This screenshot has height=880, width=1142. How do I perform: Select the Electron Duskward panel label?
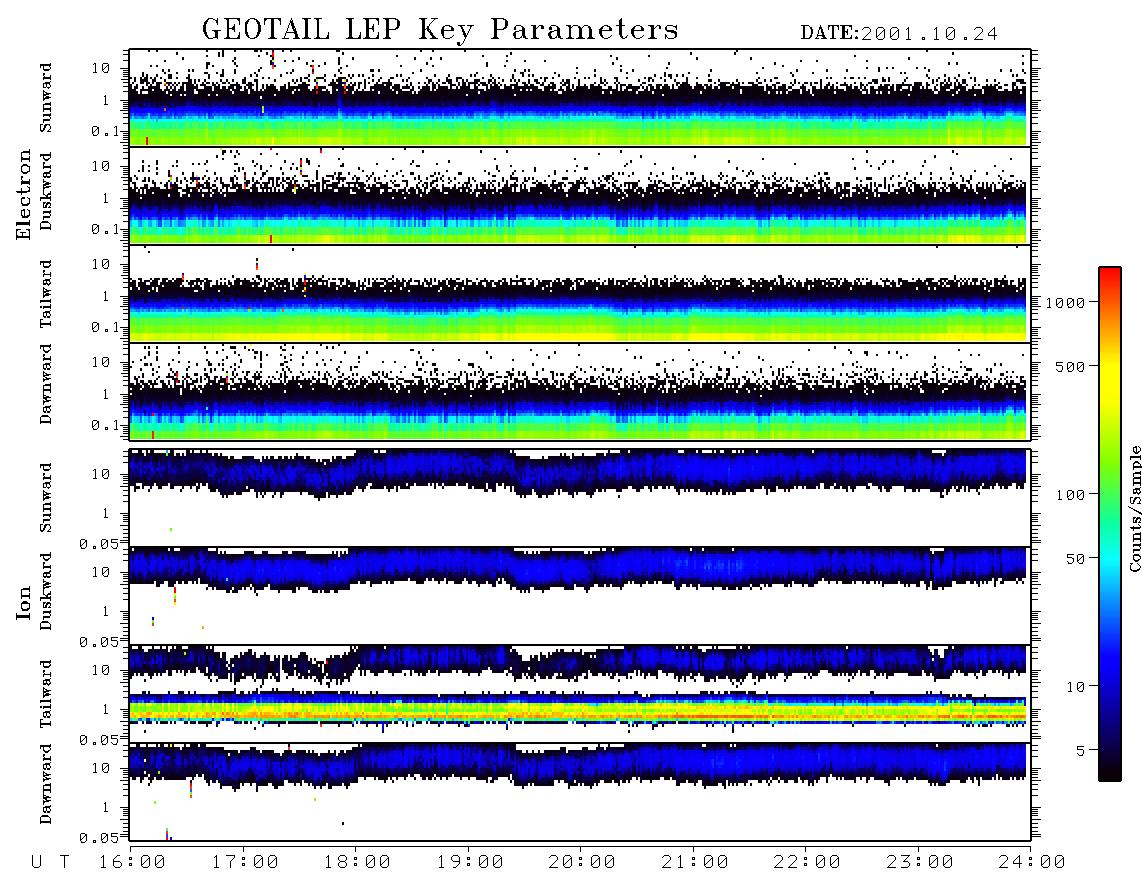point(46,191)
